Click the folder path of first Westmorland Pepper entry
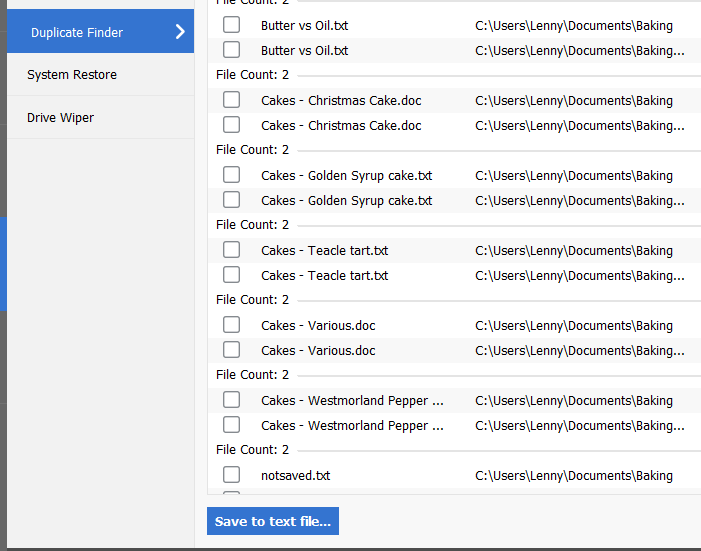Screen dimensions: 701x551 coord(573,401)
